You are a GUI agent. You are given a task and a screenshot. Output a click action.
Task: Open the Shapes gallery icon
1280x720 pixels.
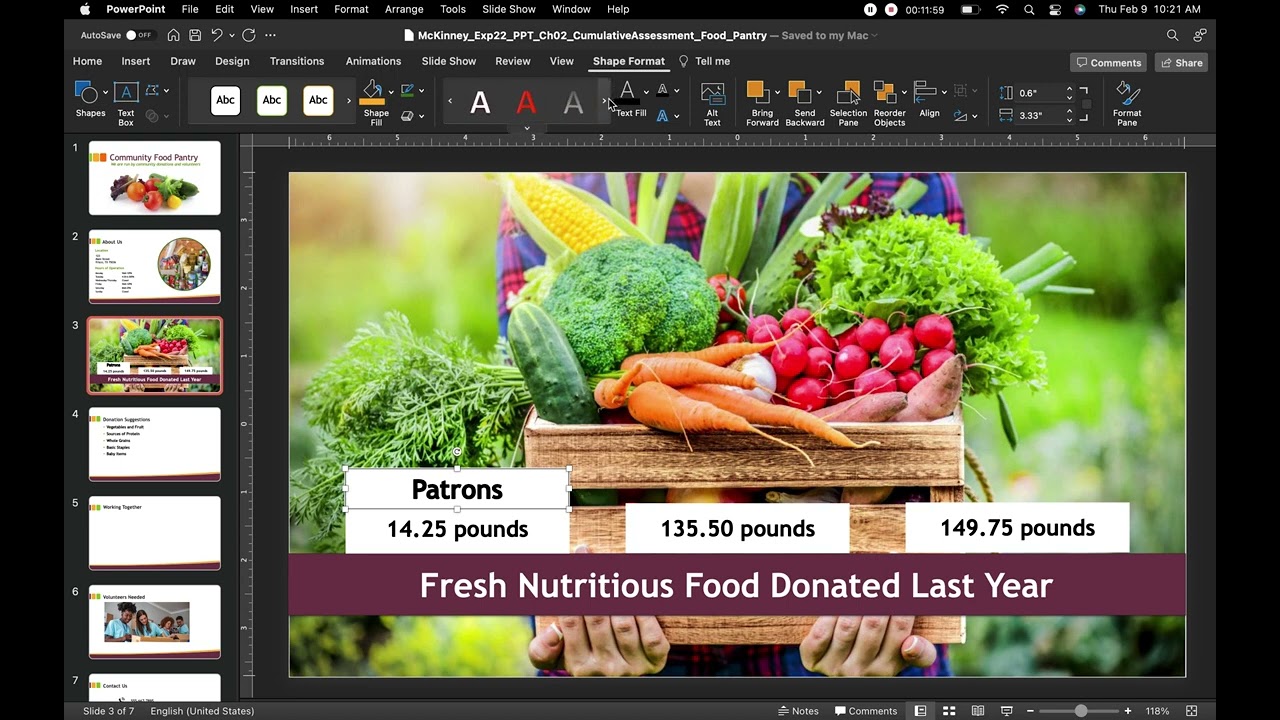[86, 93]
